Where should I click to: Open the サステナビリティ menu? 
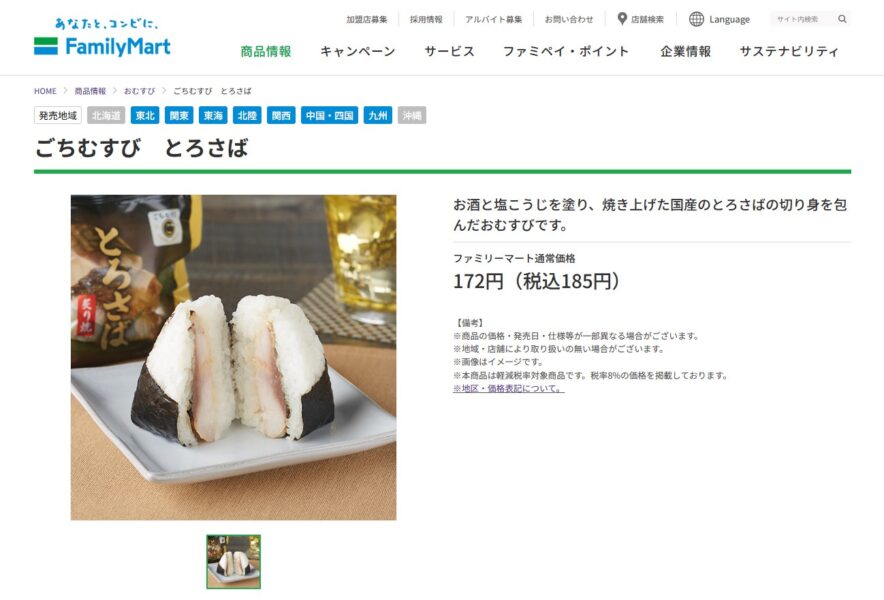(x=789, y=51)
